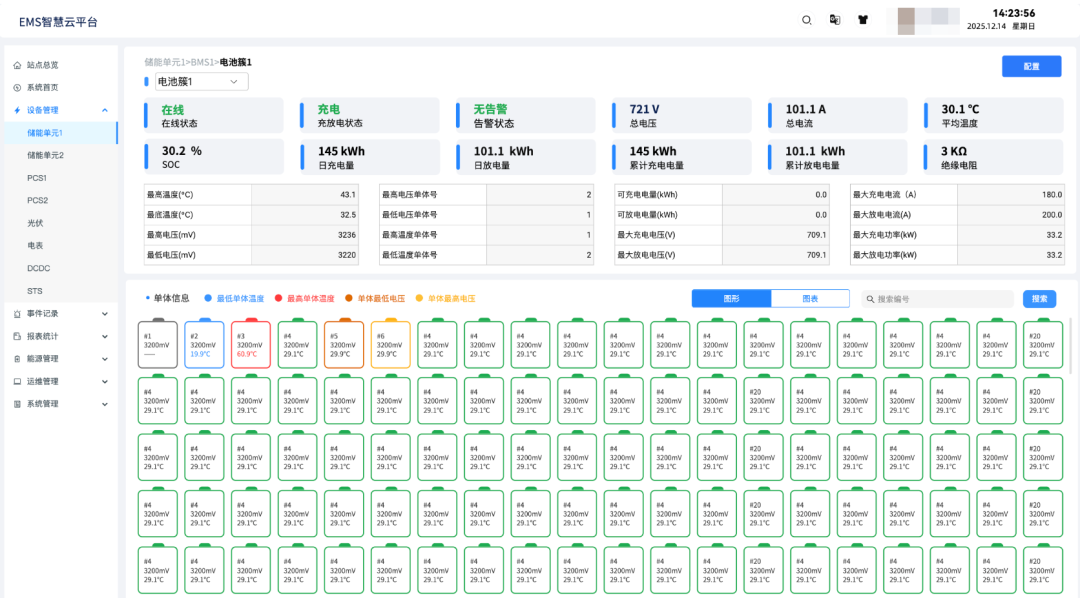Open the language translation icon
Screen dimensions: 1080x598
tap(835, 20)
